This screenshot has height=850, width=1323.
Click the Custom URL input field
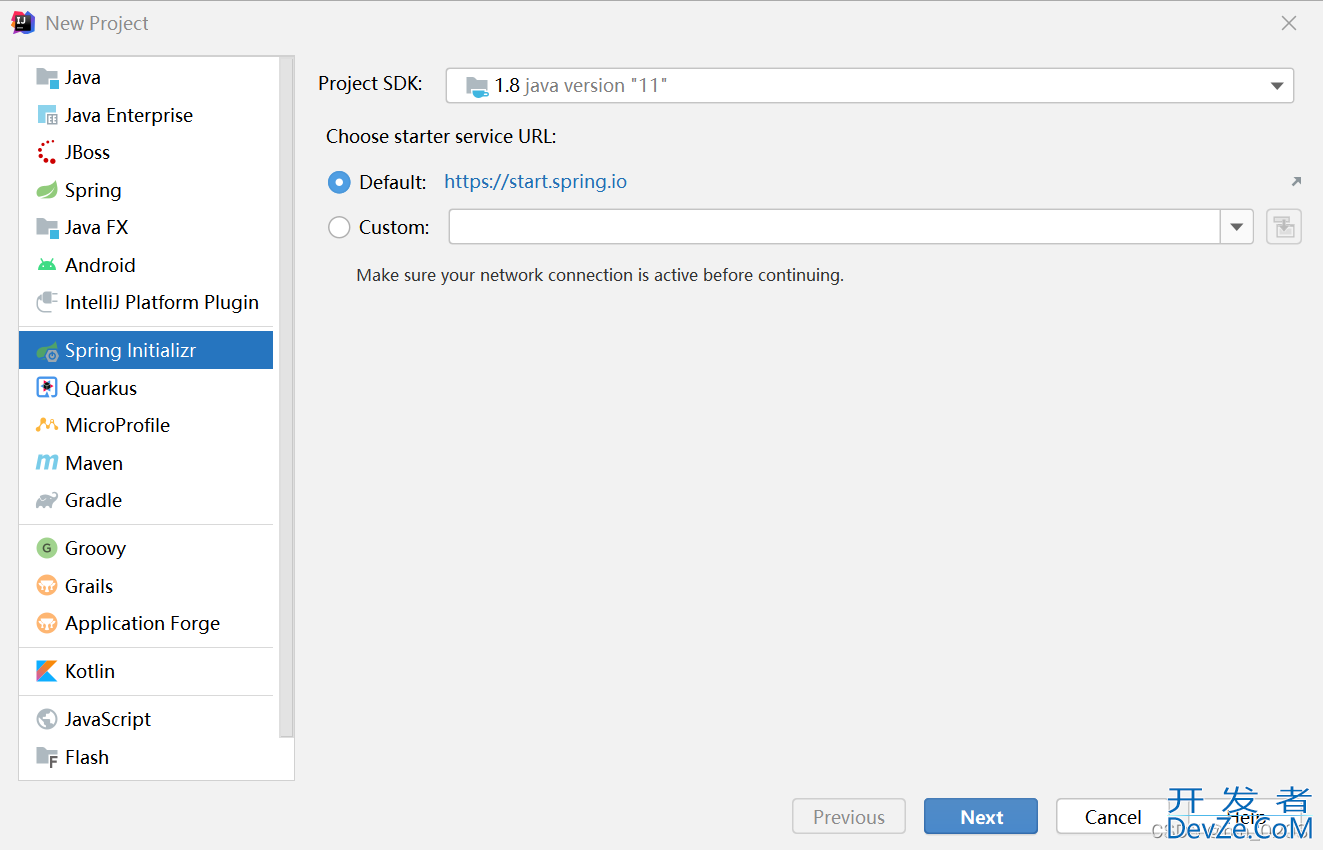pyautogui.click(x=834, y=227)
